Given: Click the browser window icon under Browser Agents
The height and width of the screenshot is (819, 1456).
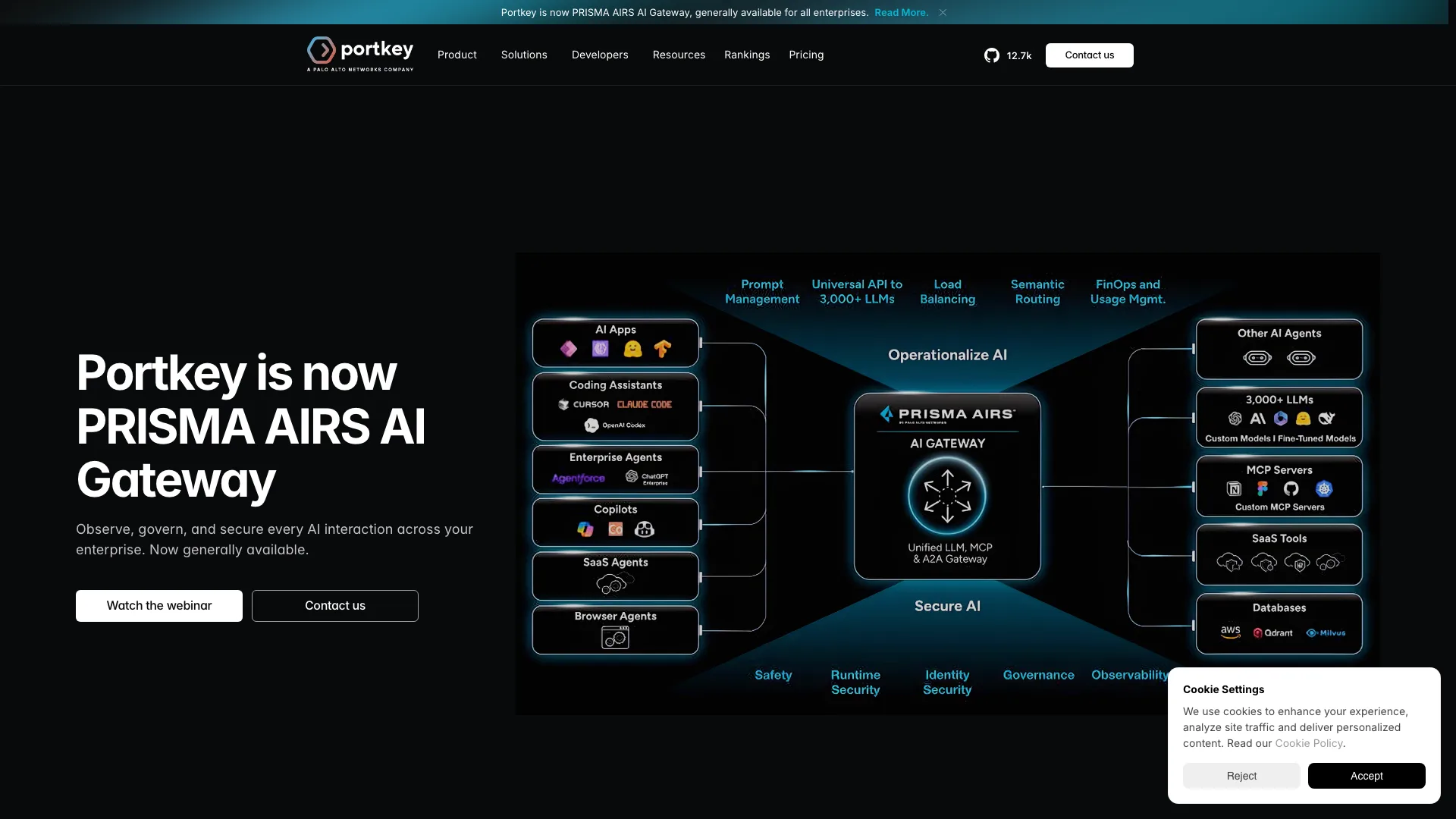Looking at the screenshot, I should (x=615, y=638).
